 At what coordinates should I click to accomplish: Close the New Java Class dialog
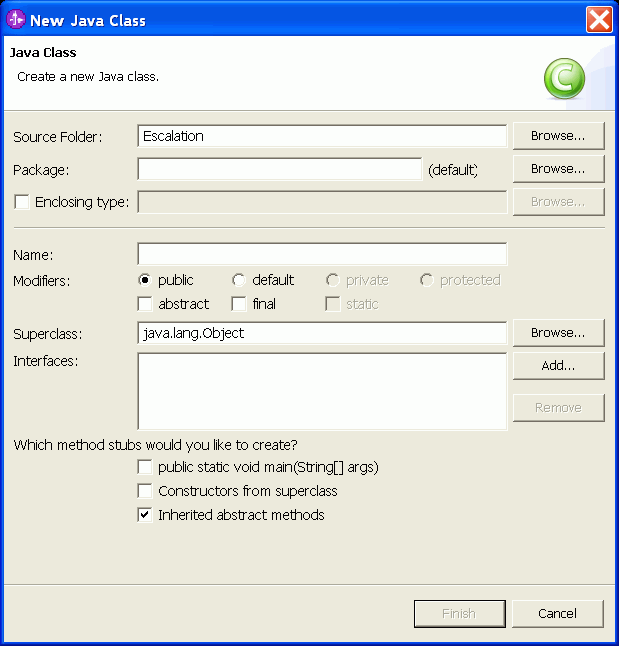(x=599, y=19)
